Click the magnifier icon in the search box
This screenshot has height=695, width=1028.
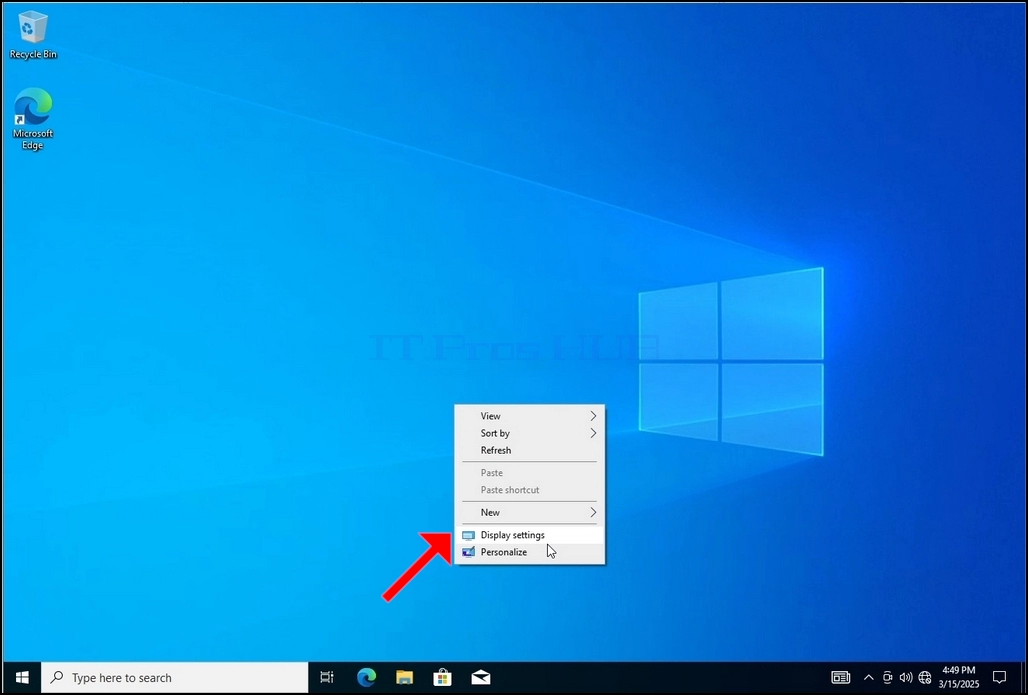[58, 677]
